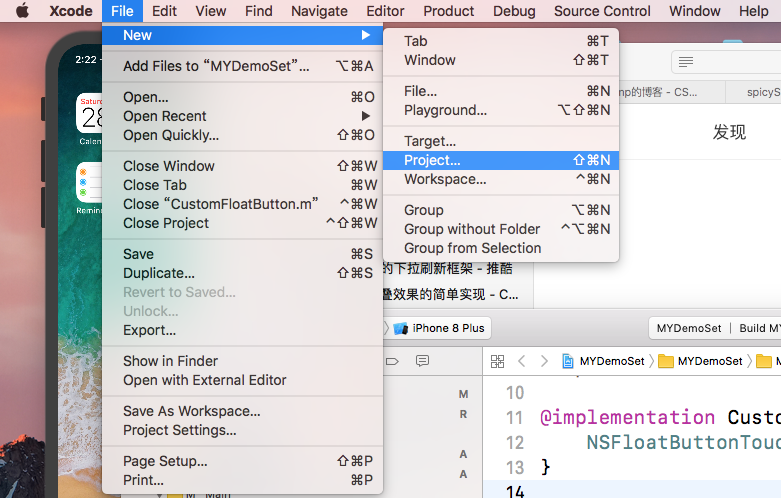
Task: Click the 发现 heading in browser
Action: (x=729, y=132)
